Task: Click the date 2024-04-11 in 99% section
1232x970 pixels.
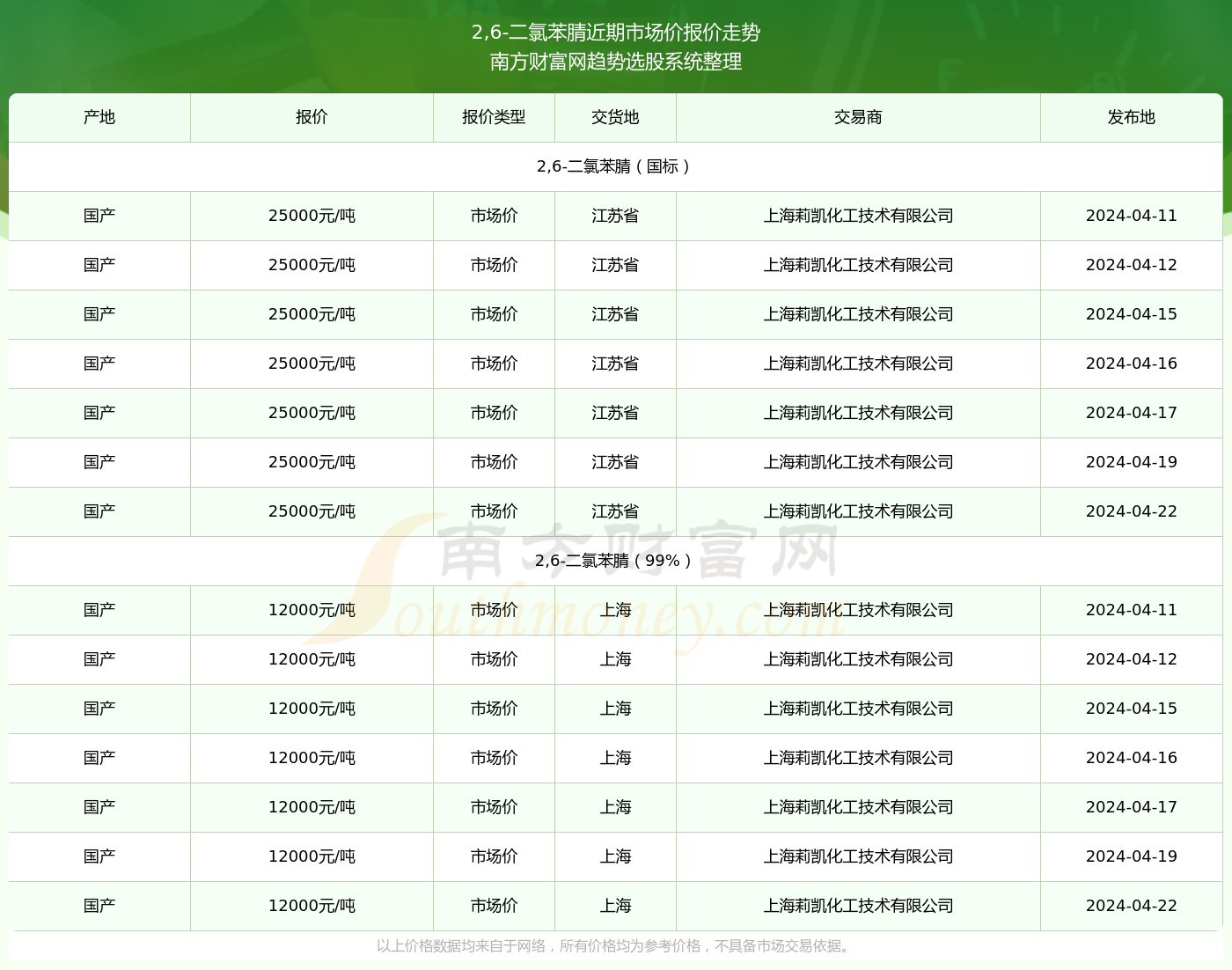Action: click(x=1132, y=610)
